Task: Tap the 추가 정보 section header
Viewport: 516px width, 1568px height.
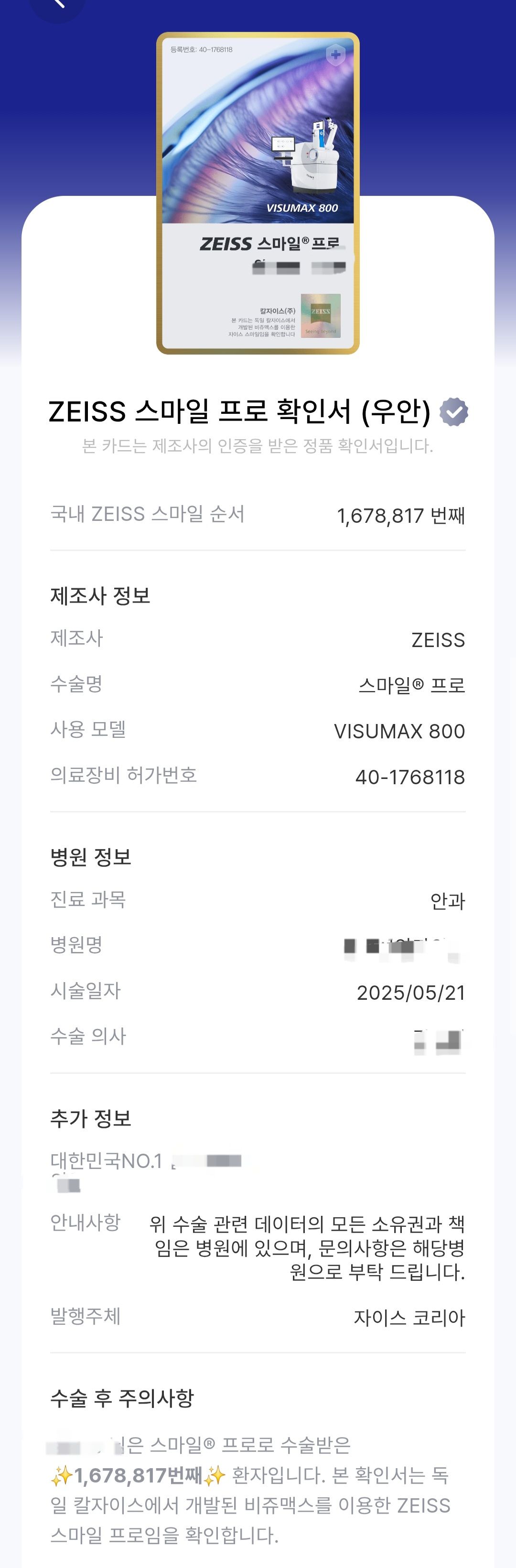Action: click(x=91, y=1118)
